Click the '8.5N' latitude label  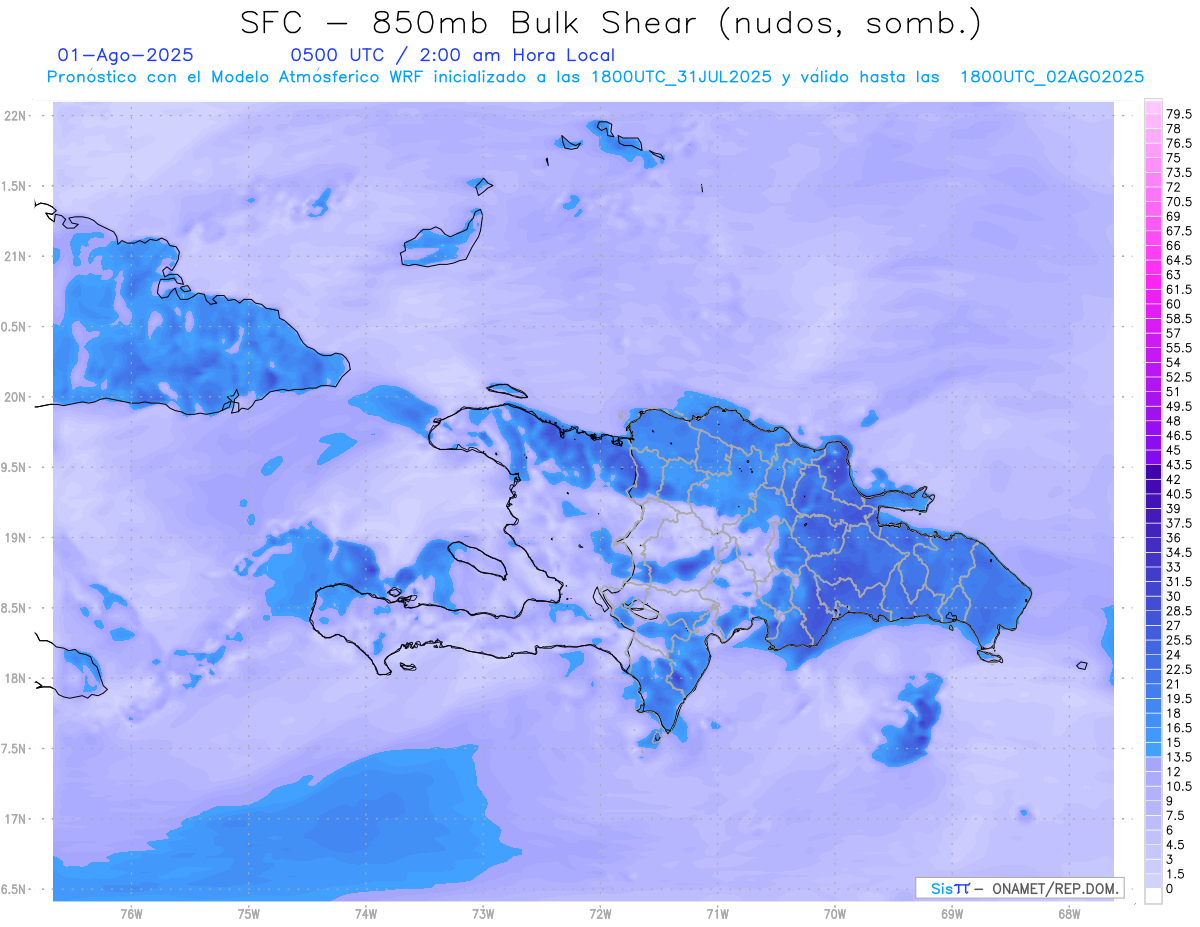(15, 608)
